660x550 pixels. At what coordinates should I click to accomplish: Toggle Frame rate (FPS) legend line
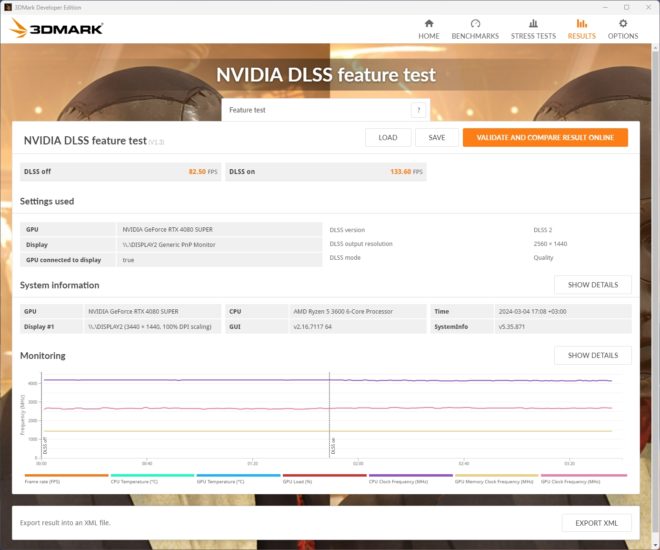[66, 478]
